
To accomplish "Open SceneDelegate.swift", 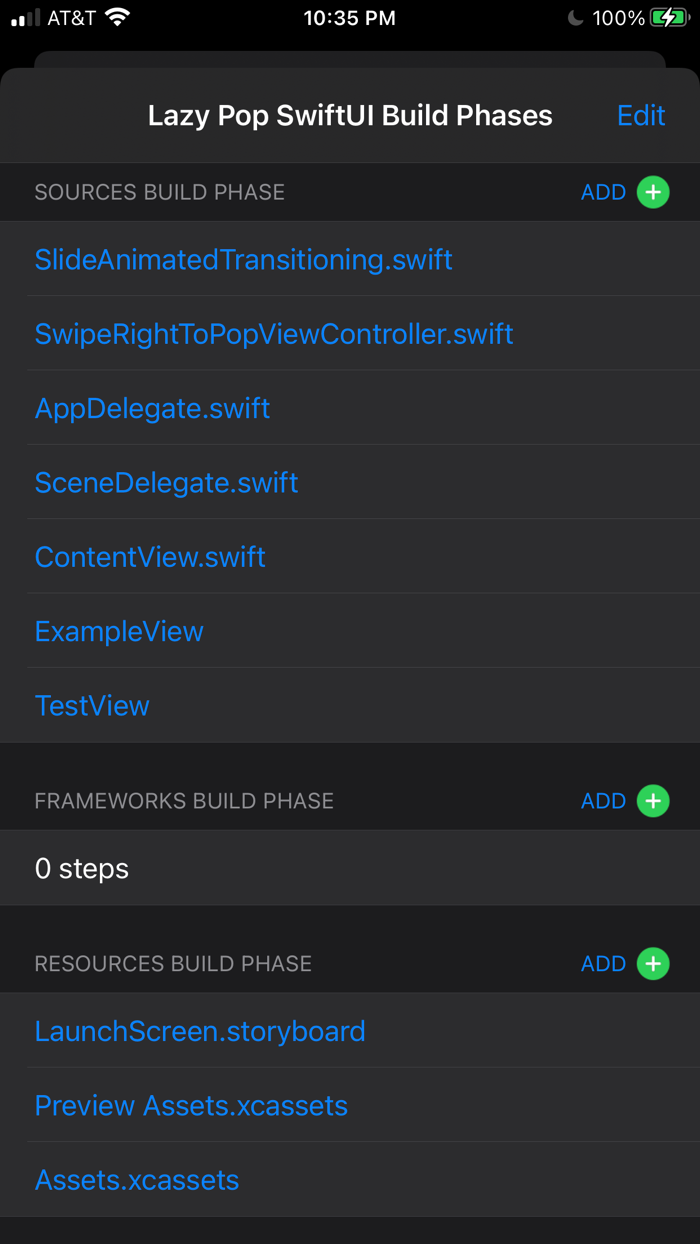I will tap(166, 482).
